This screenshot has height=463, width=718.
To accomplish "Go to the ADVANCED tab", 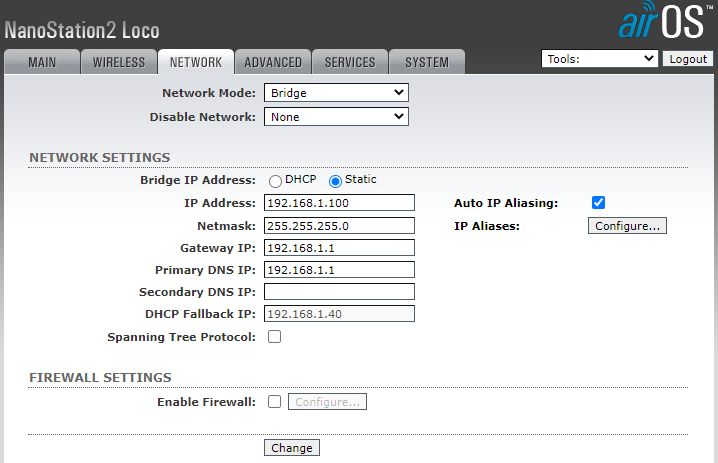I will click(273, 62).
